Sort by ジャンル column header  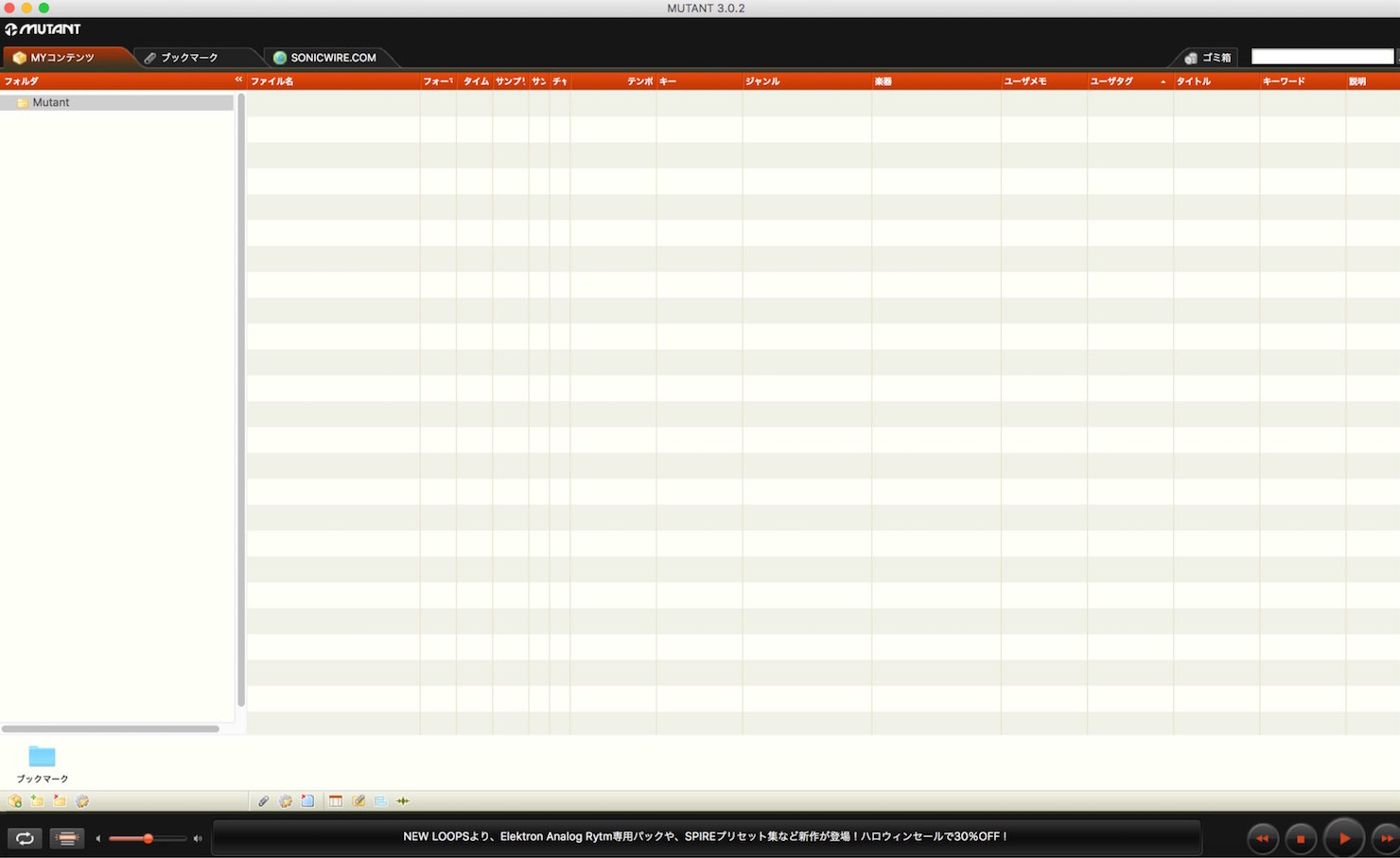pos(807,81)
